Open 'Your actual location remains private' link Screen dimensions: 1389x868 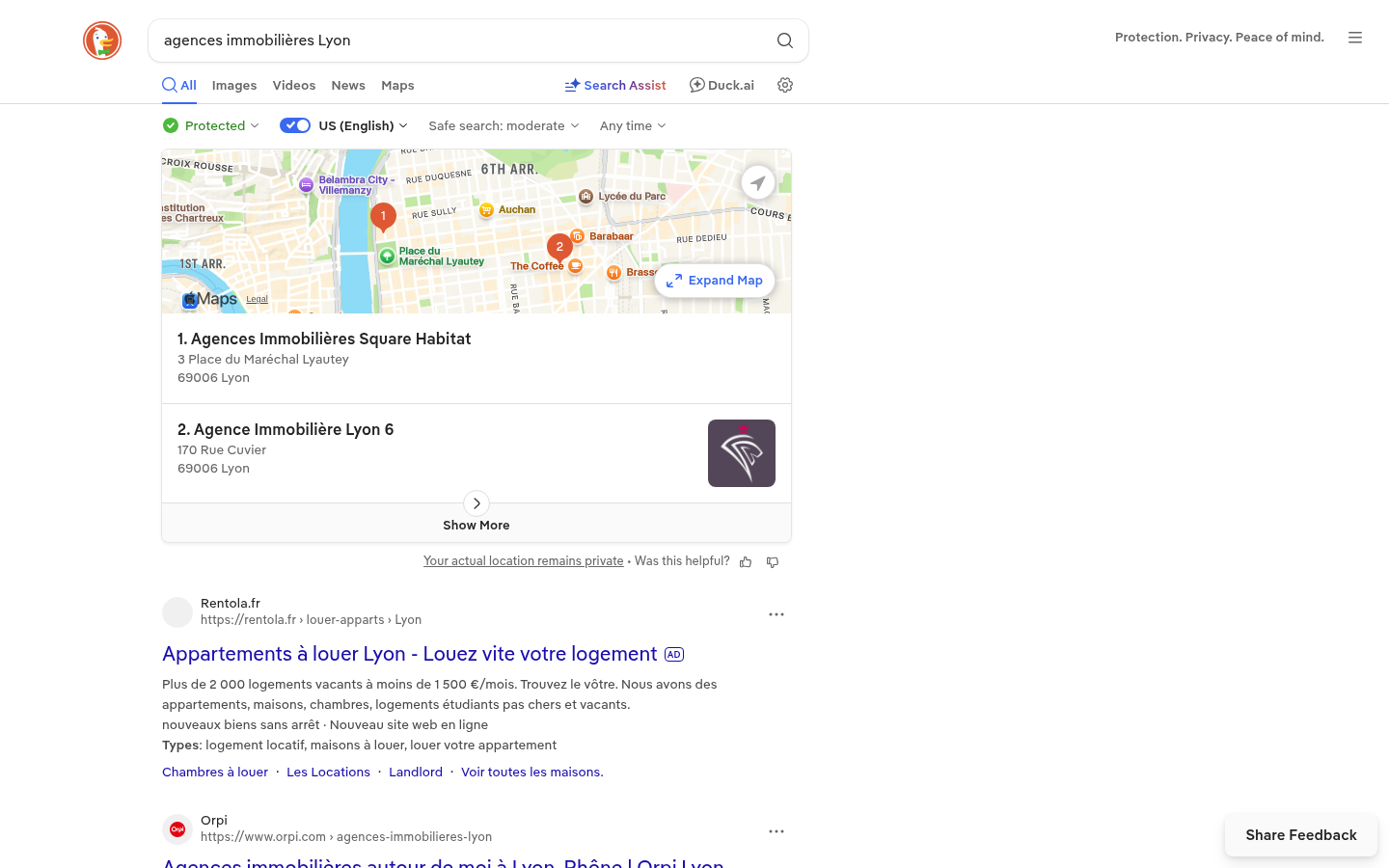(x=524, y=561)
